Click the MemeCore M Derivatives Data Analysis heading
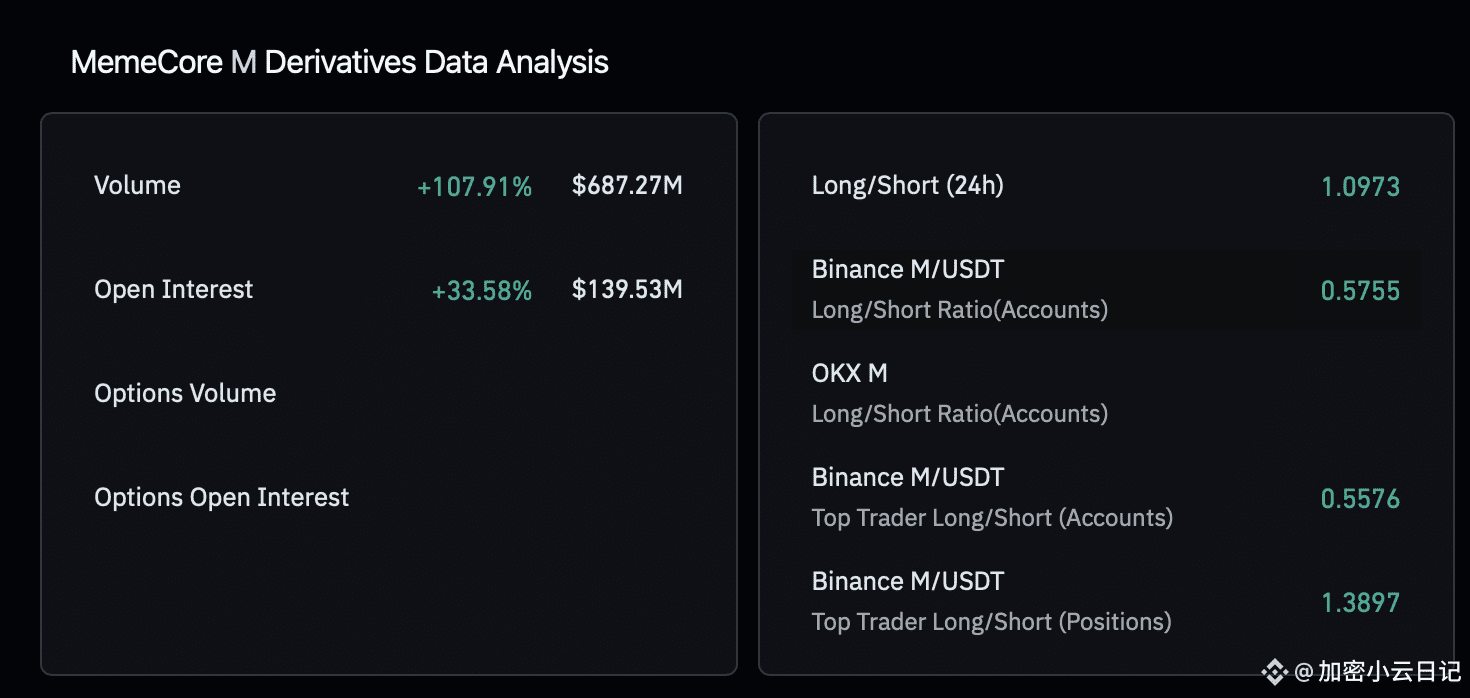 point(339,62)
